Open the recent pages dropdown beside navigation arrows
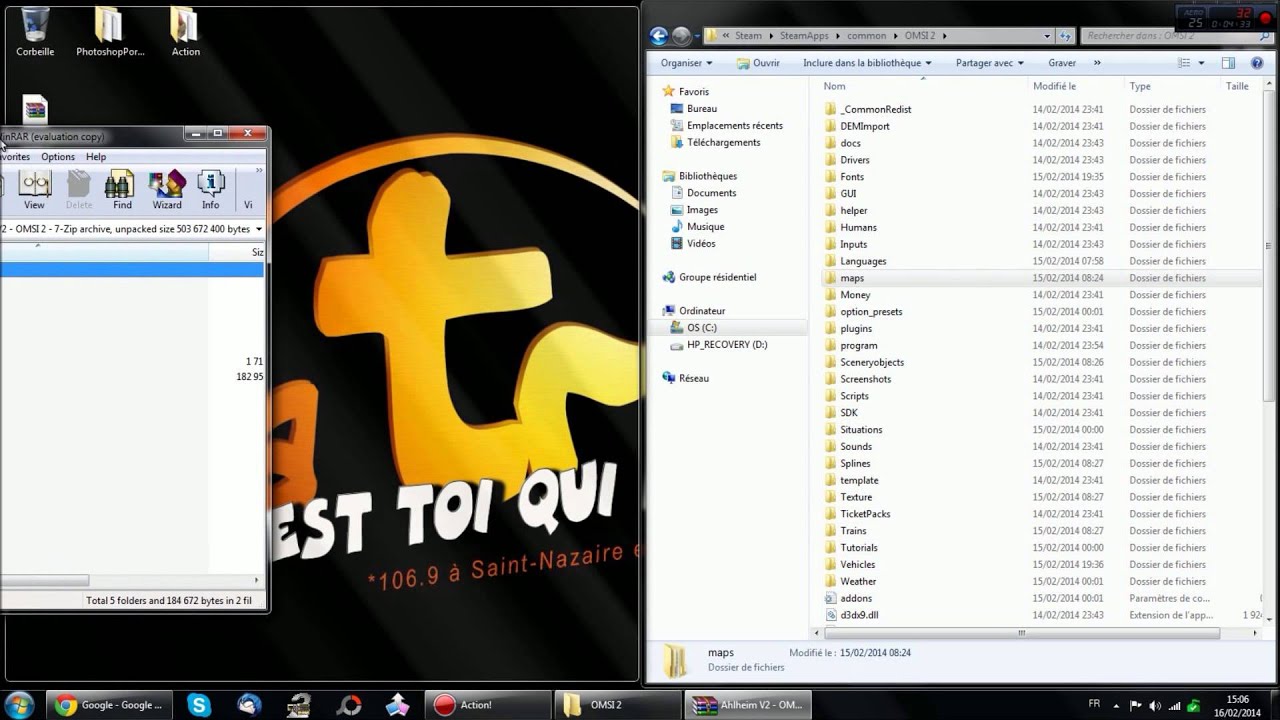 tap(697, 36)
